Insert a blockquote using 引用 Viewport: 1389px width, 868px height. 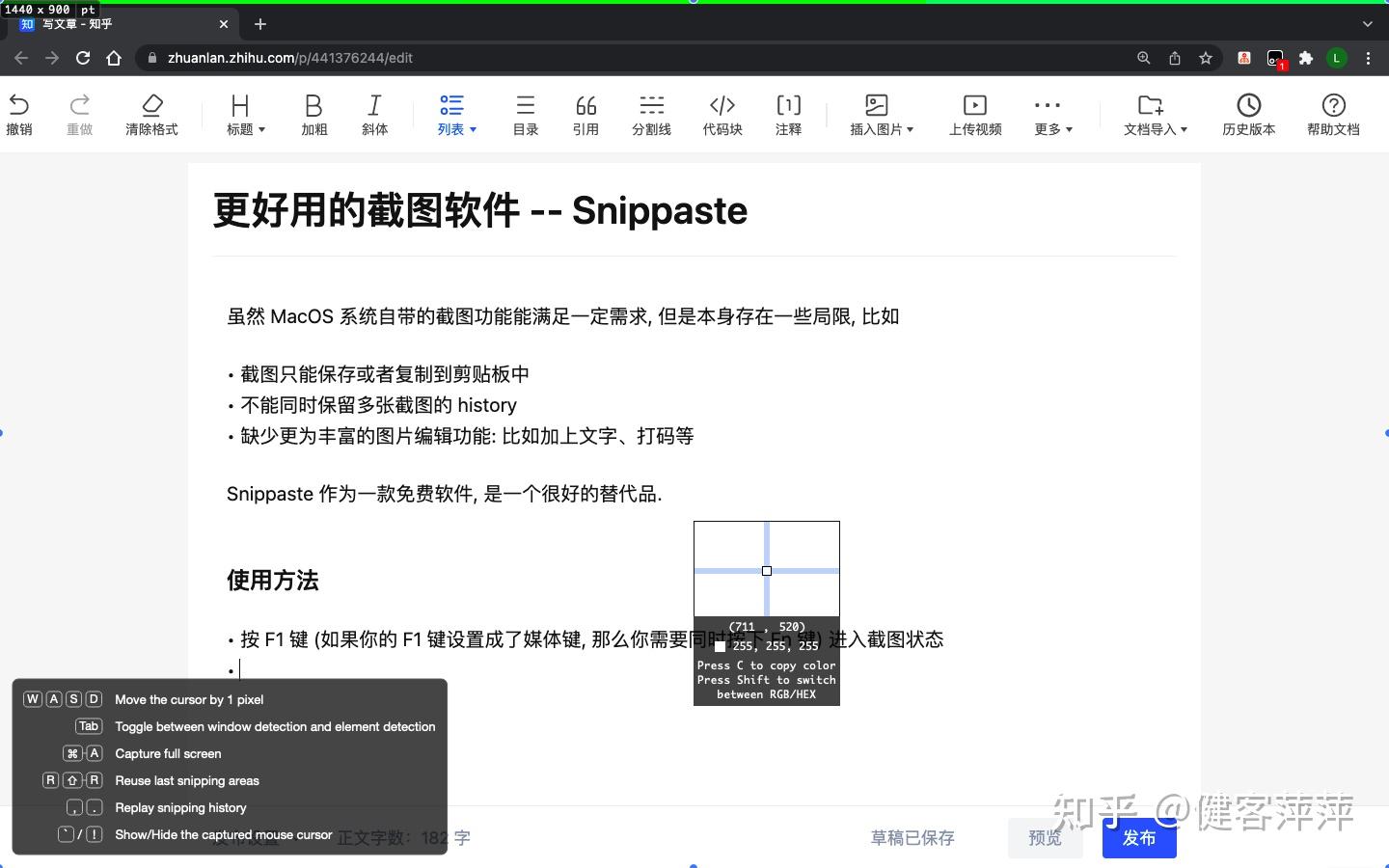[586, 114]
